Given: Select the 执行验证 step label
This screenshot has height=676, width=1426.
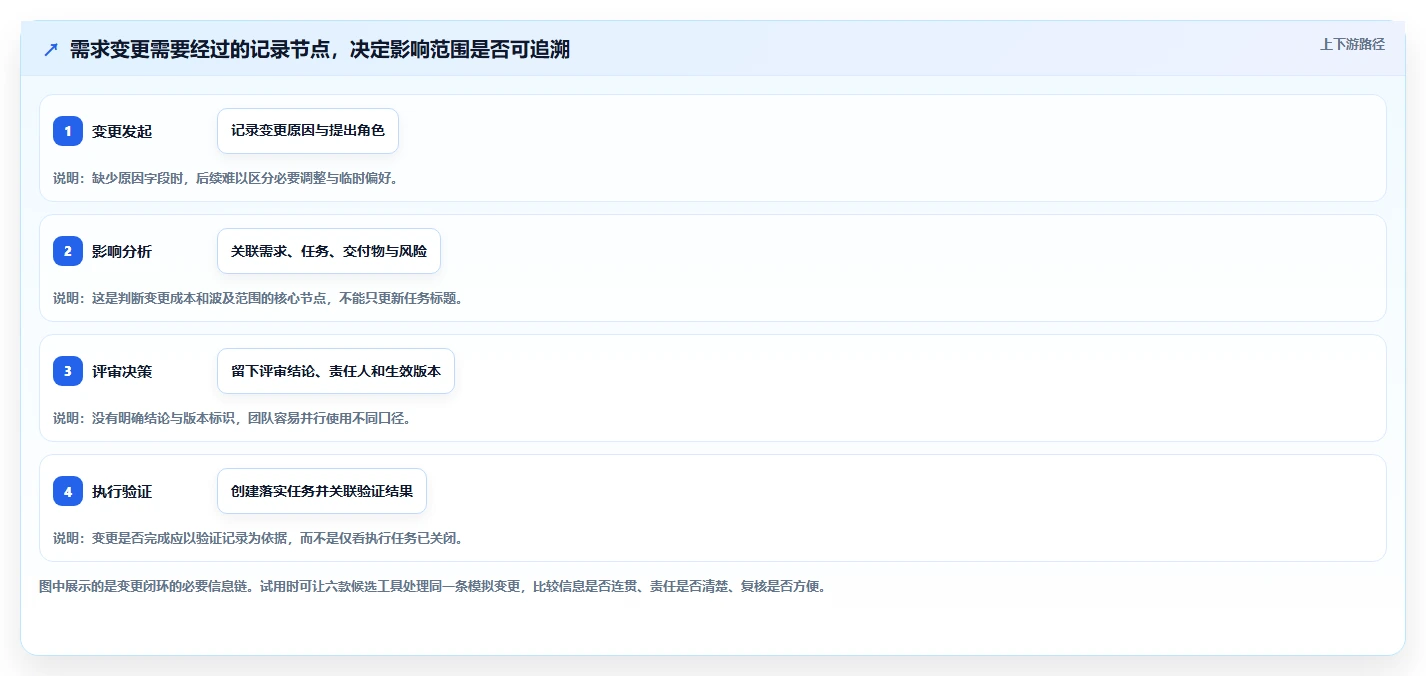Looking at the screenshot, I should [x=122, y=492].
